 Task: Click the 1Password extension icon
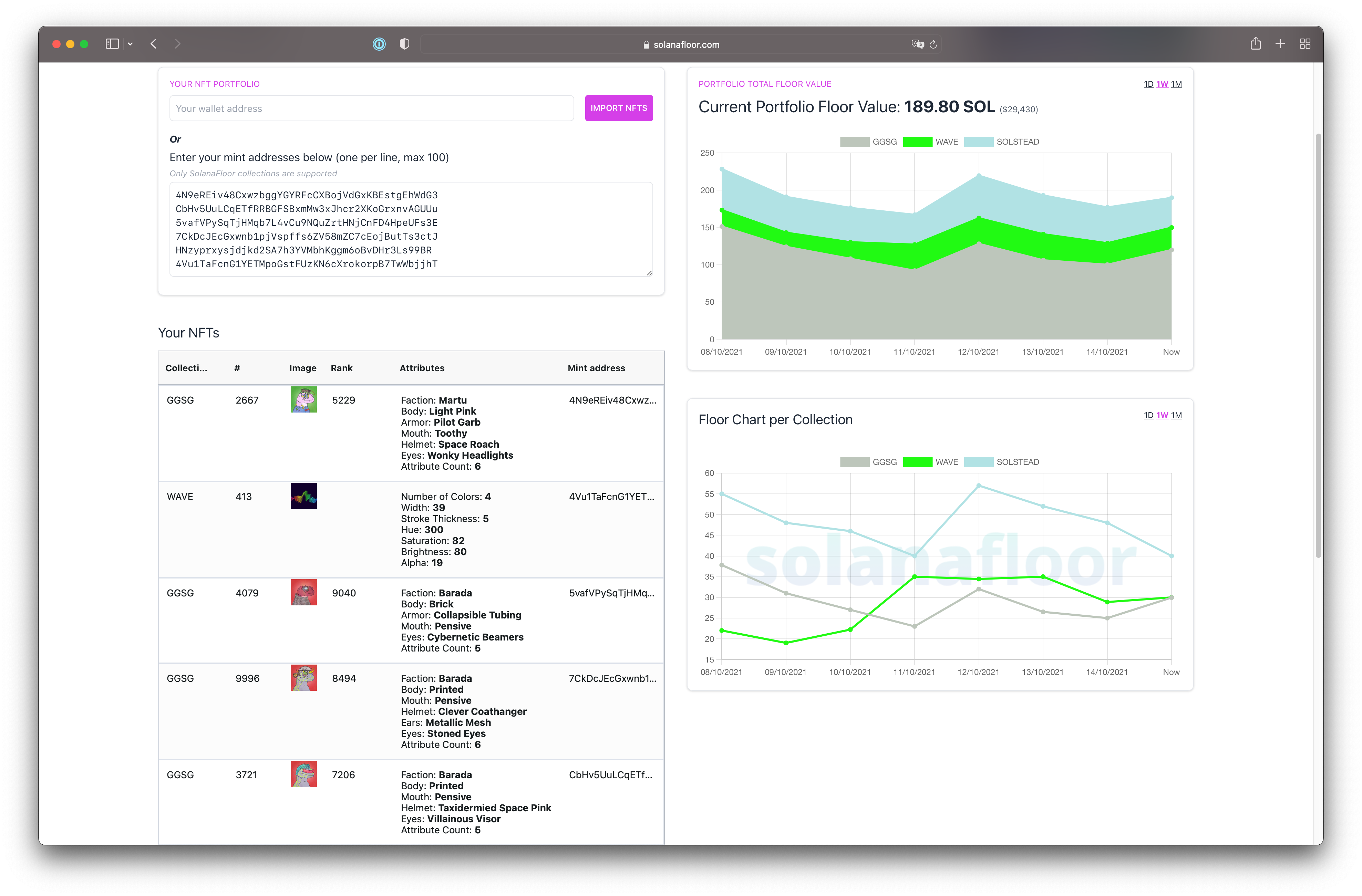pos(379,44)
